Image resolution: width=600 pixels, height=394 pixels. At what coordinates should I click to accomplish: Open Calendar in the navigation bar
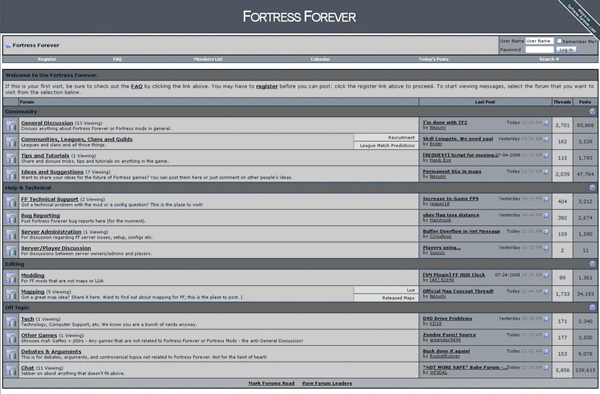point(320,59)
